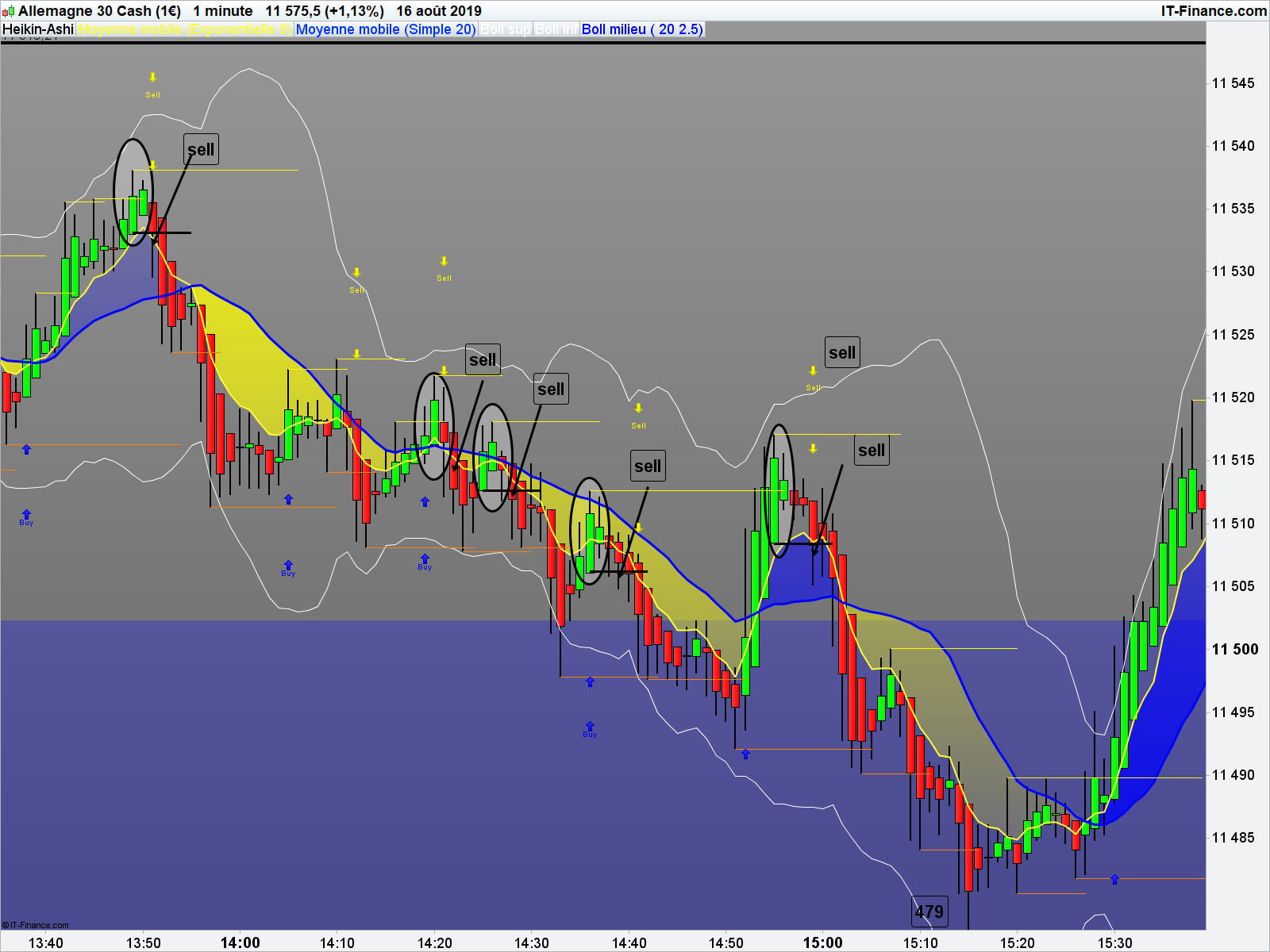Click the Allemagne 30 Cash (1€) instrument title
The height and width of the screenshot is (952, 1270).
point(99,11)
